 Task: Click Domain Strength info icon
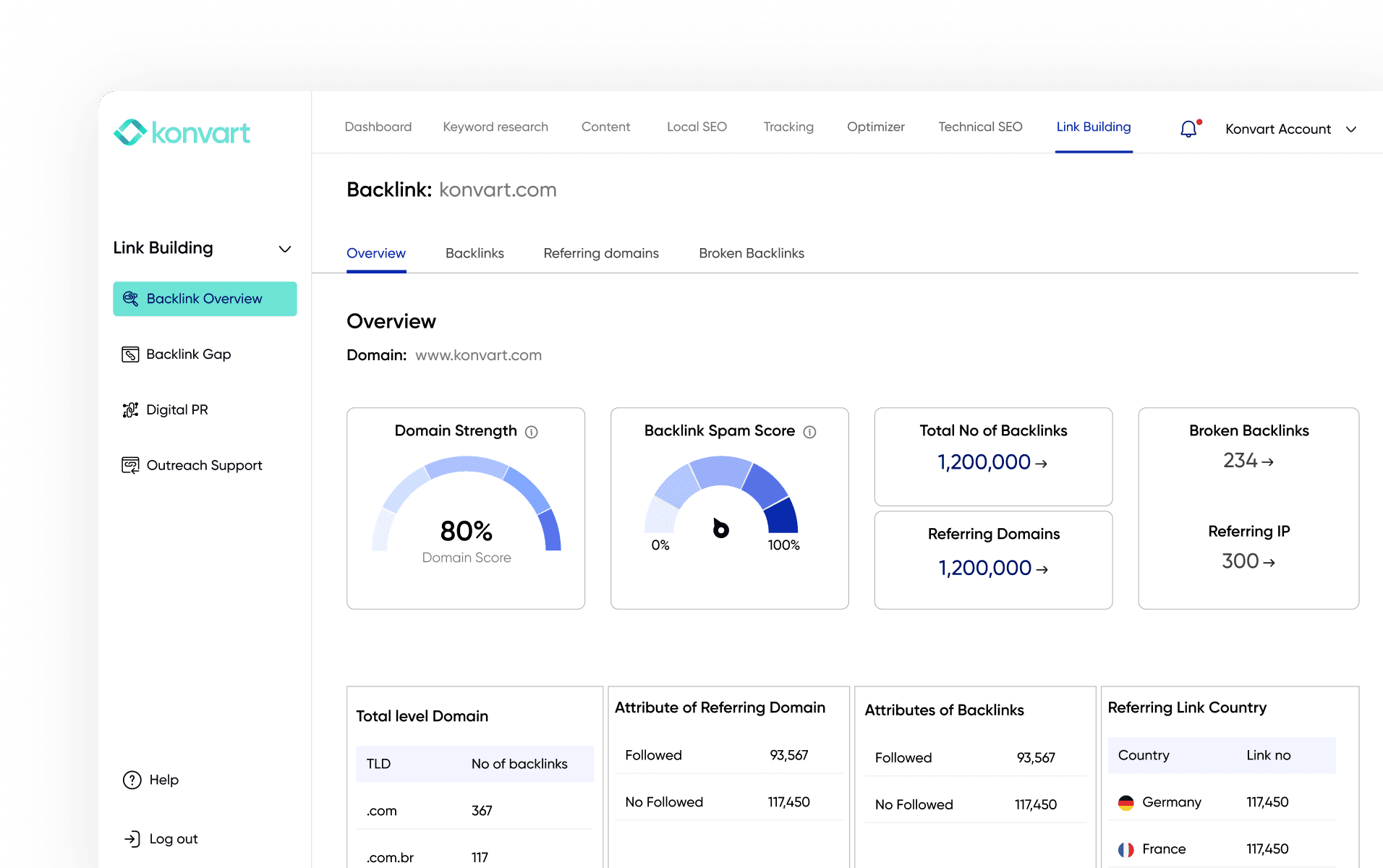tap(532, 432)
